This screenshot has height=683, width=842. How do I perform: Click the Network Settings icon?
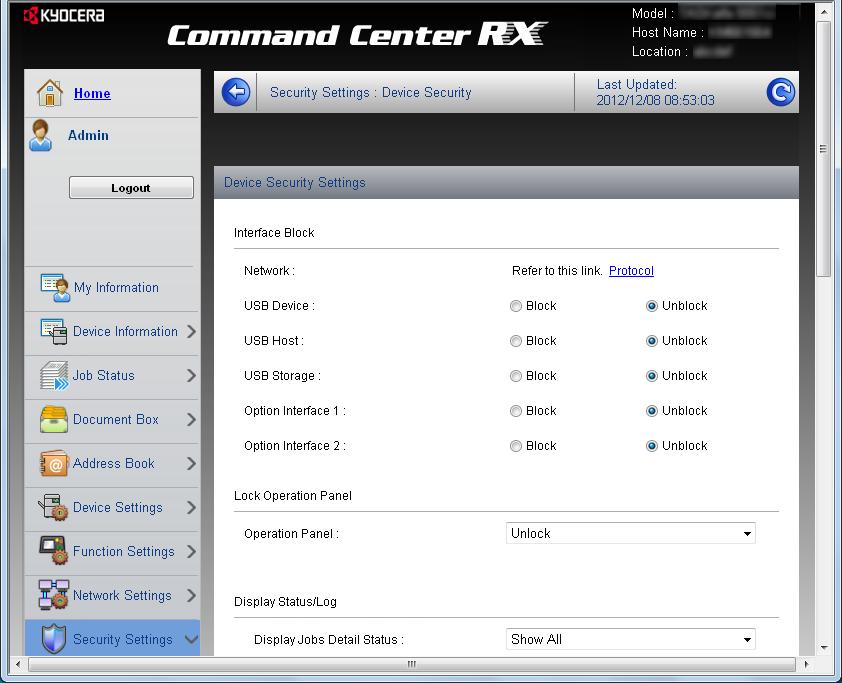pyautogui.click(x=54, y=595)
